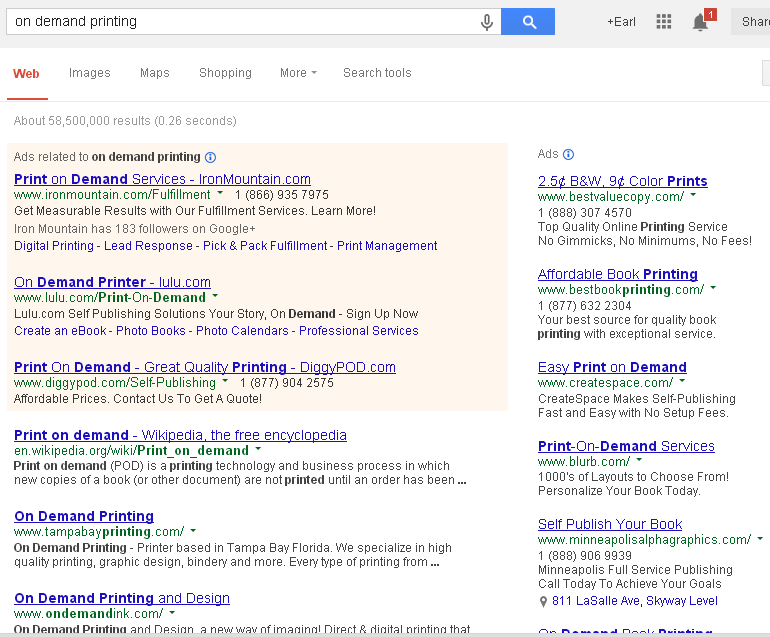Expand the More dropdown menu
This screenshot has height=637, width=770.
click(298, 73)
